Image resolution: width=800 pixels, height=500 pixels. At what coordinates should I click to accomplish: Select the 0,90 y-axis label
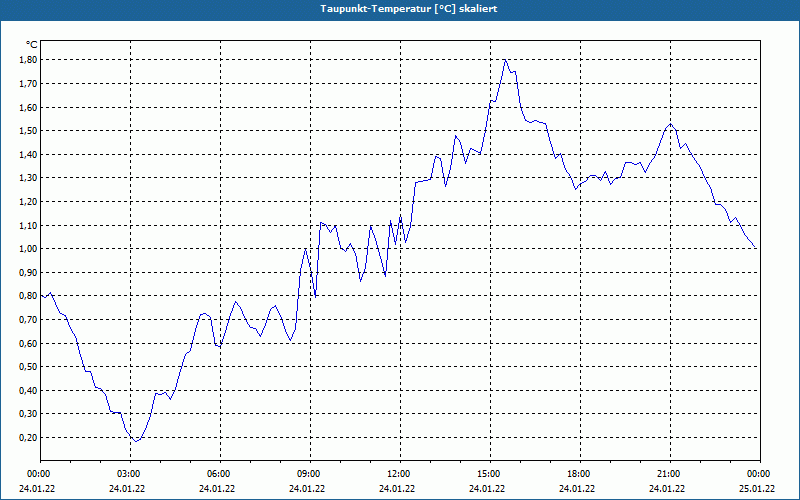pyautogui.click(x=28, y=272)
